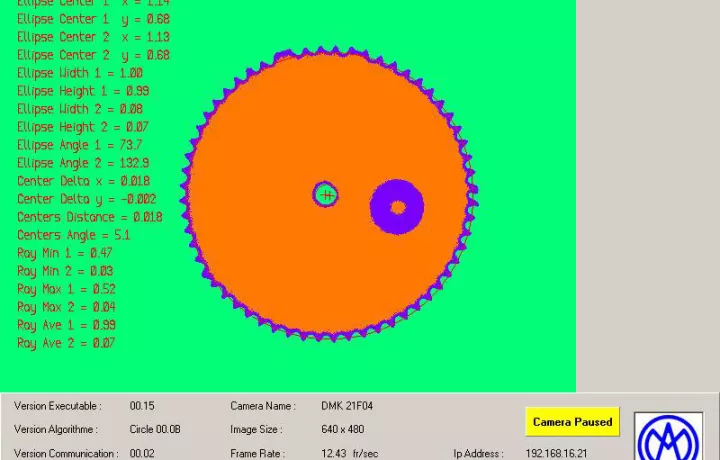
Task: Click the Version Communication value 00.02
Action: [x=142, y=453]
